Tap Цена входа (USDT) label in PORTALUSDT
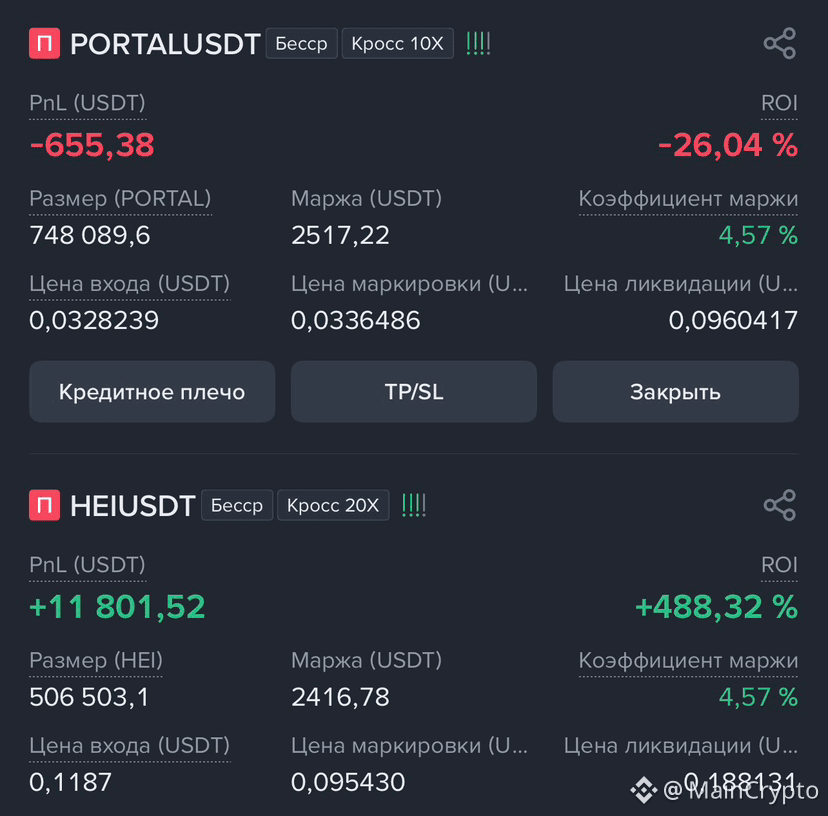Viewport: 828px width, 816px height. point(129,284)
